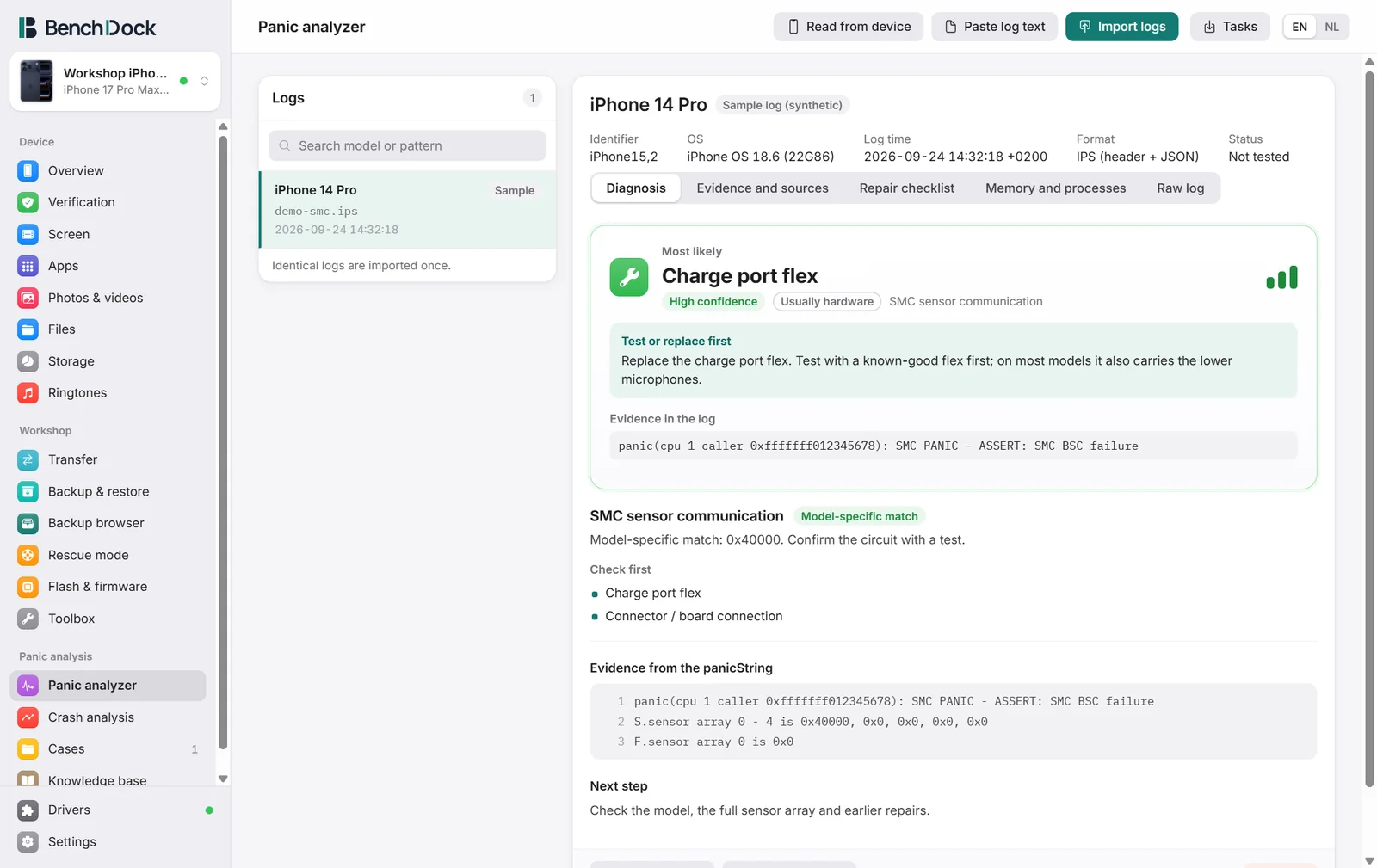Viewport: 1377px width, 868px height.
Task: Click log time value 2026-09-24 14:32:18 +0200
Action: (x=955, y=157)
